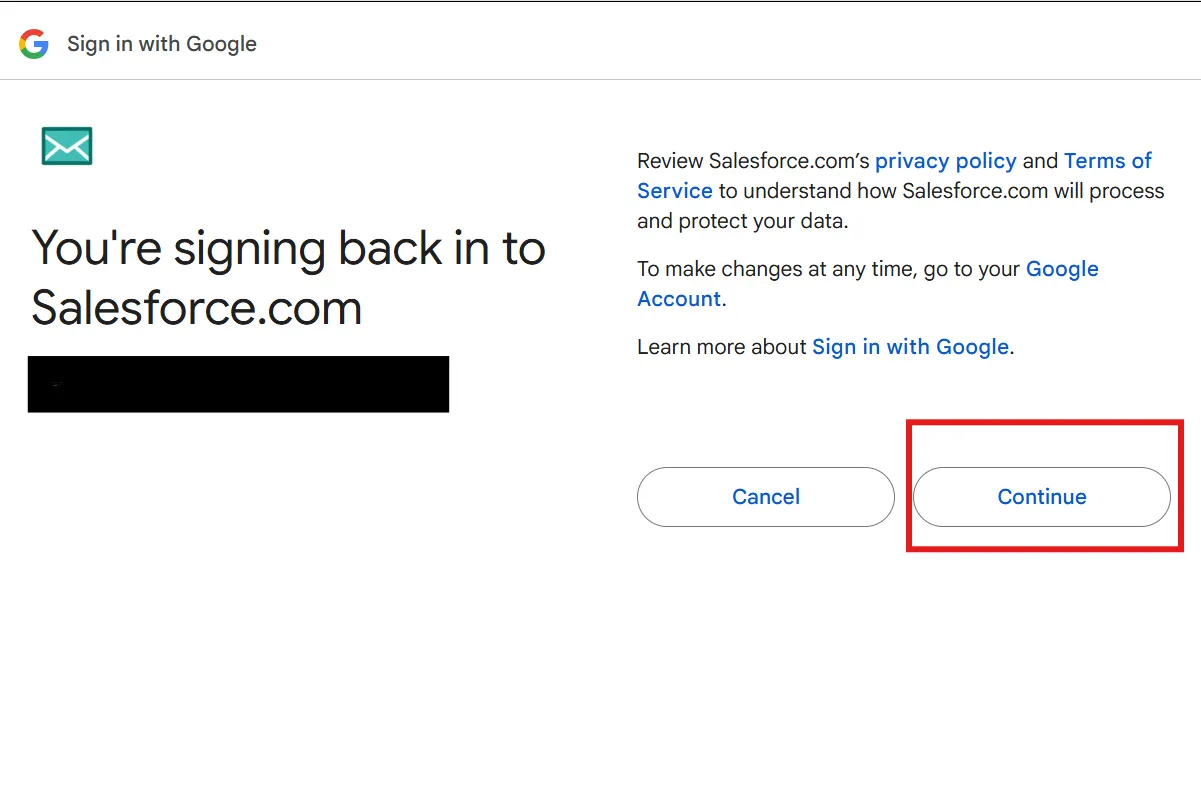Click the word "Service" in the Terms link
The height and width of the screenshot is (805, 1201).
click(675, 191)
